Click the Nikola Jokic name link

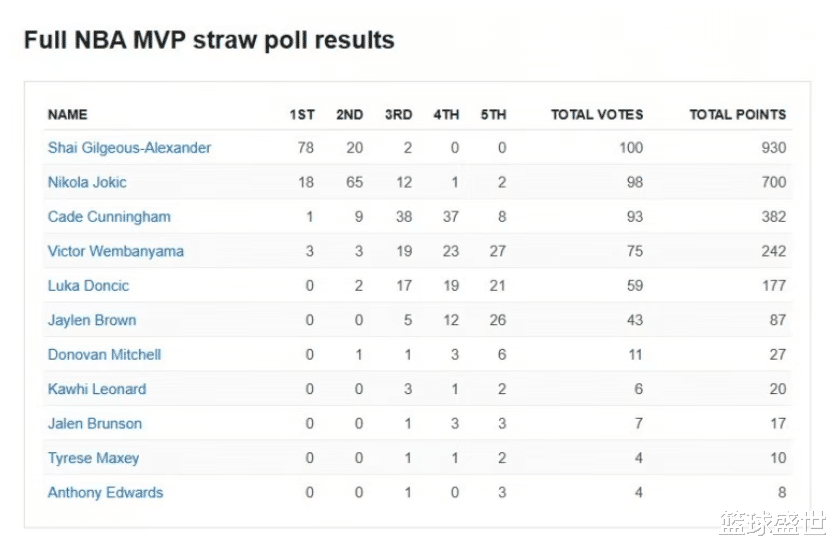87,183
